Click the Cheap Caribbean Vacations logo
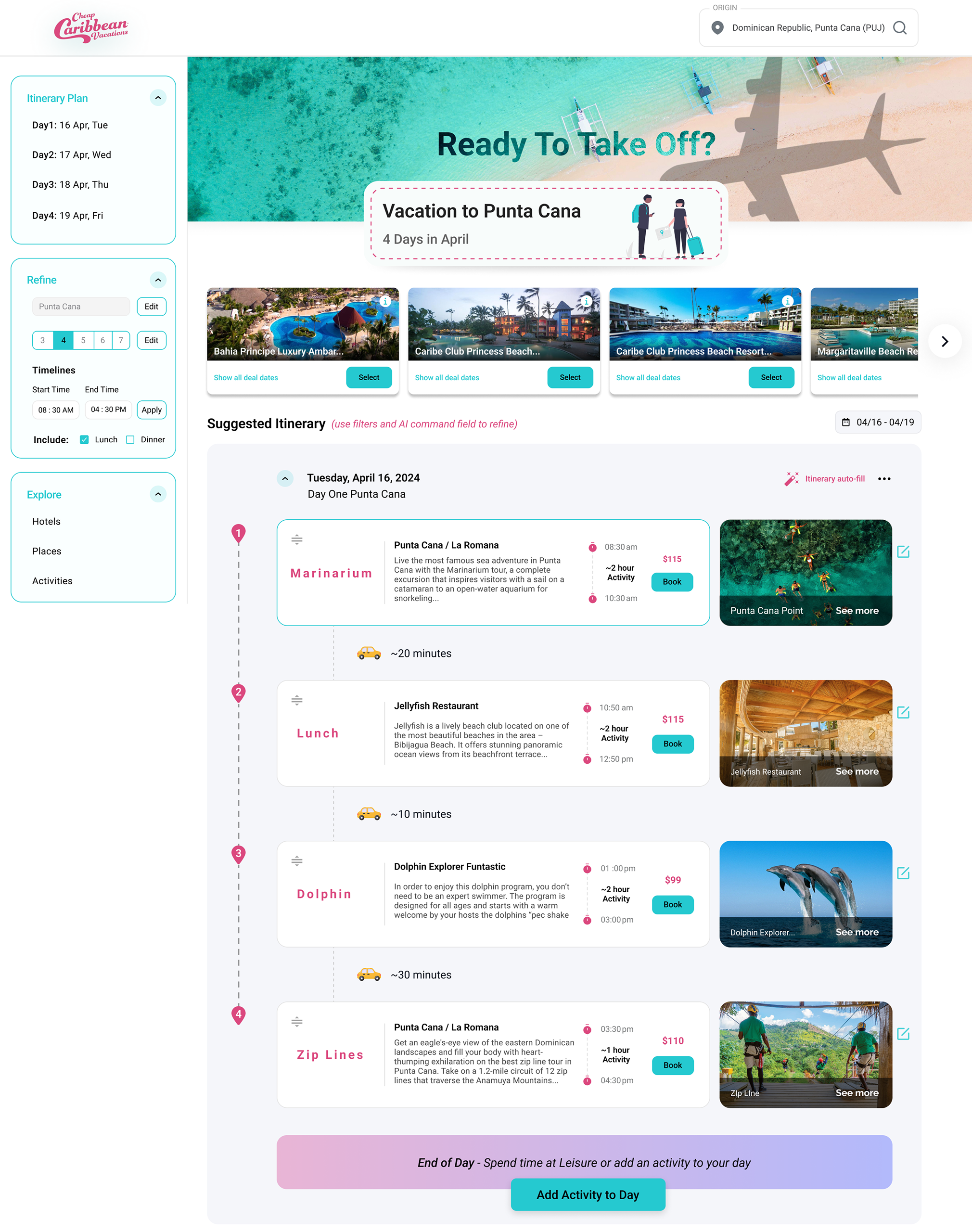 (x=91, y=27)
